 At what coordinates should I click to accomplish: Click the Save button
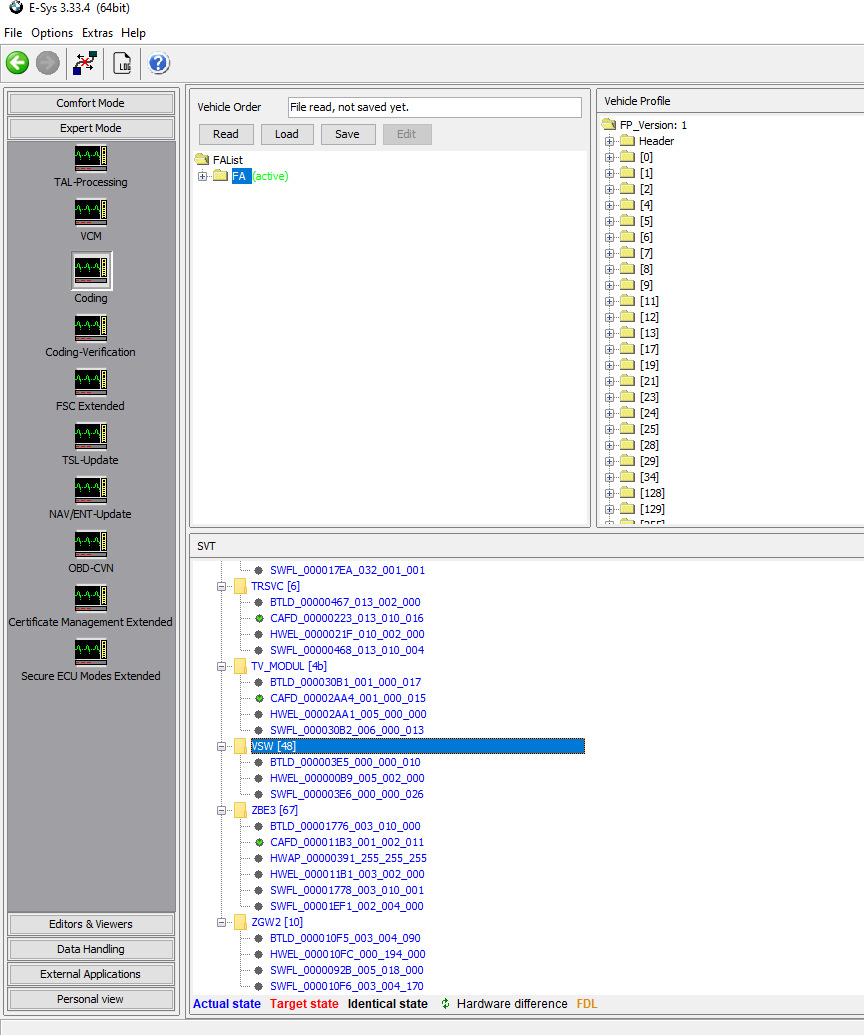point(347,134)
